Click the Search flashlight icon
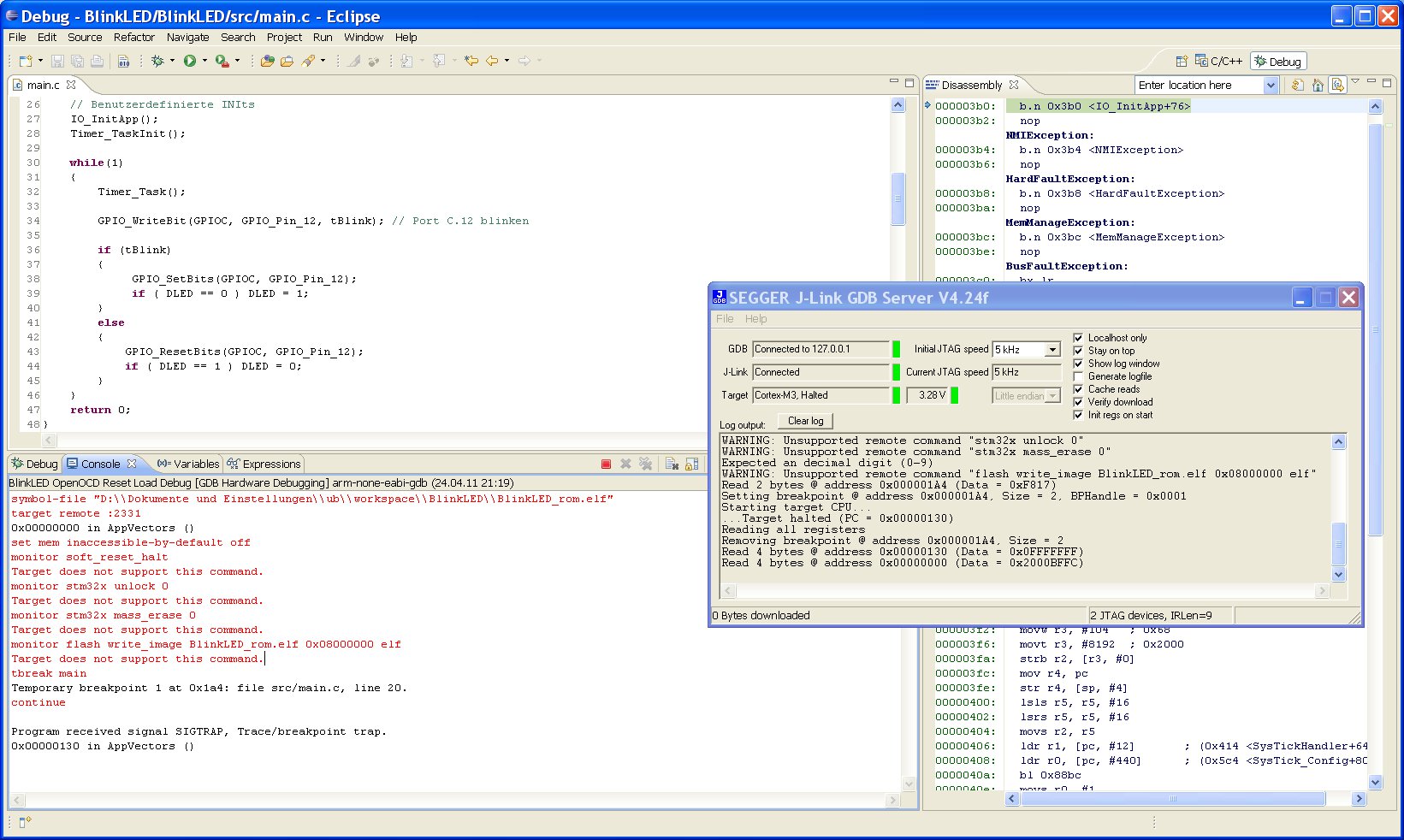Viewport: 1404px width, 840px height. coord(308,61)
